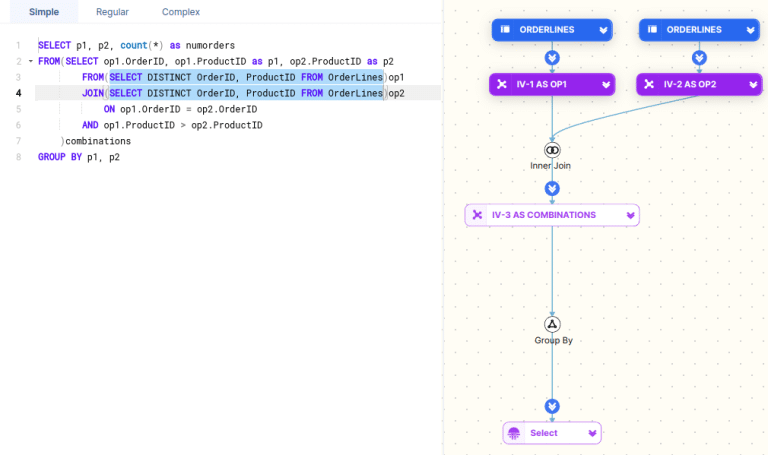Open the Simple tab

tap(44, 12)
